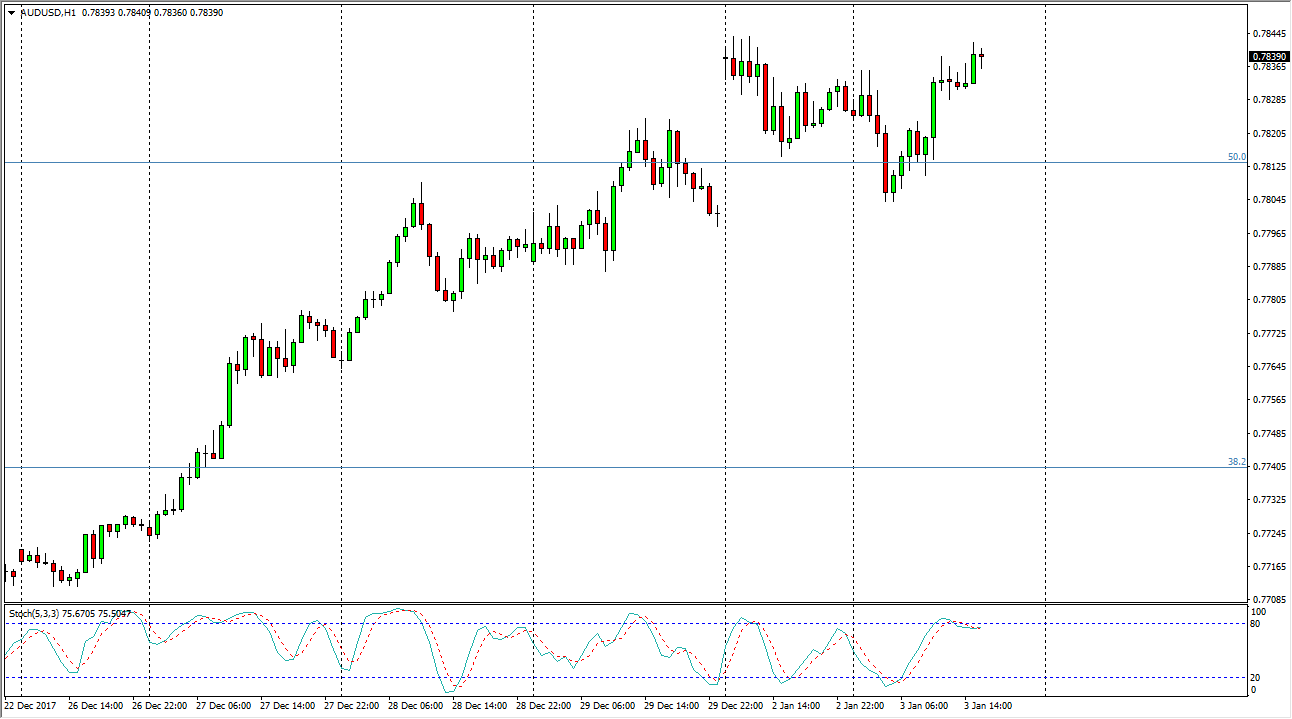Click the stochastic level 80 scale label
This screenshot has height=719, width=1292.
point(1257,624)
